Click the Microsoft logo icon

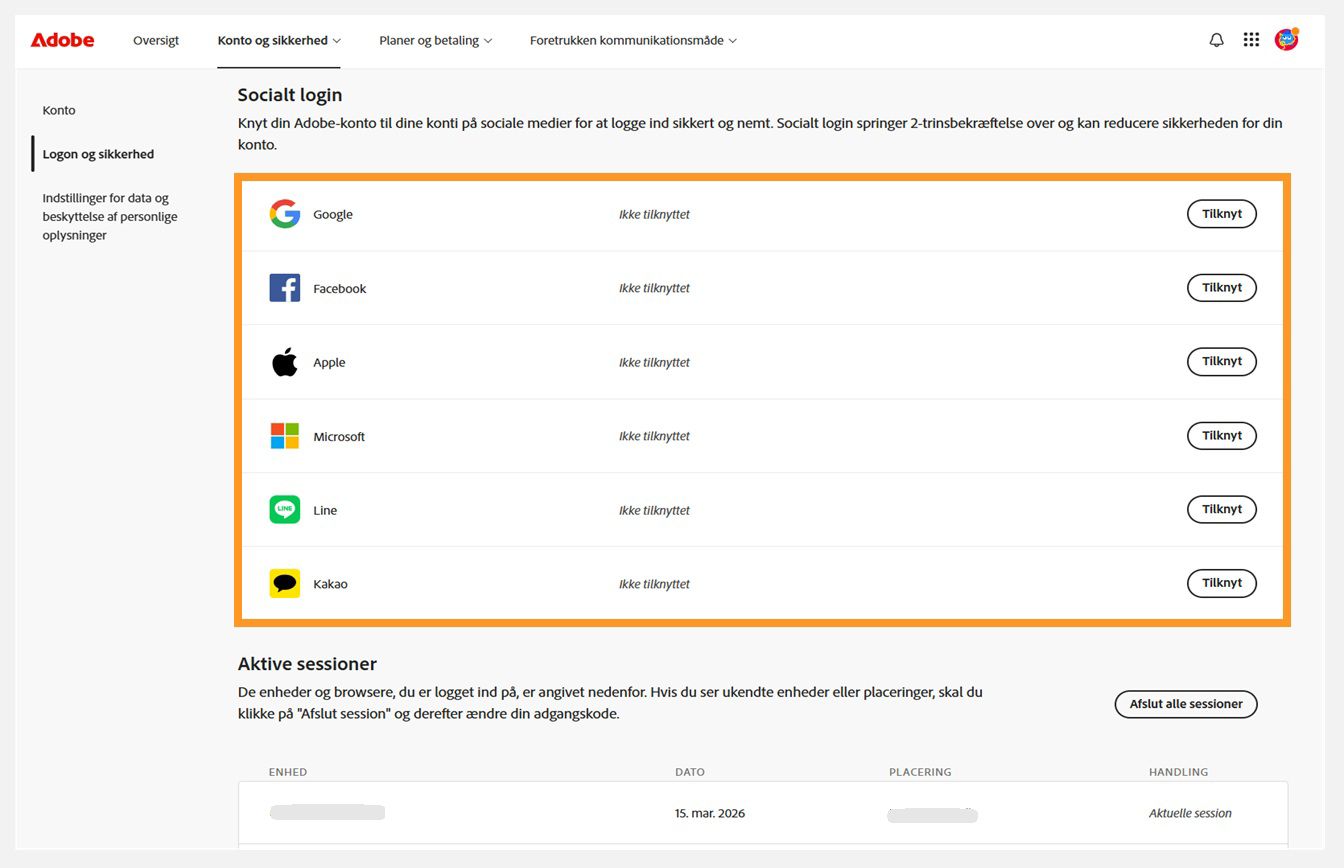pos(284,435)
